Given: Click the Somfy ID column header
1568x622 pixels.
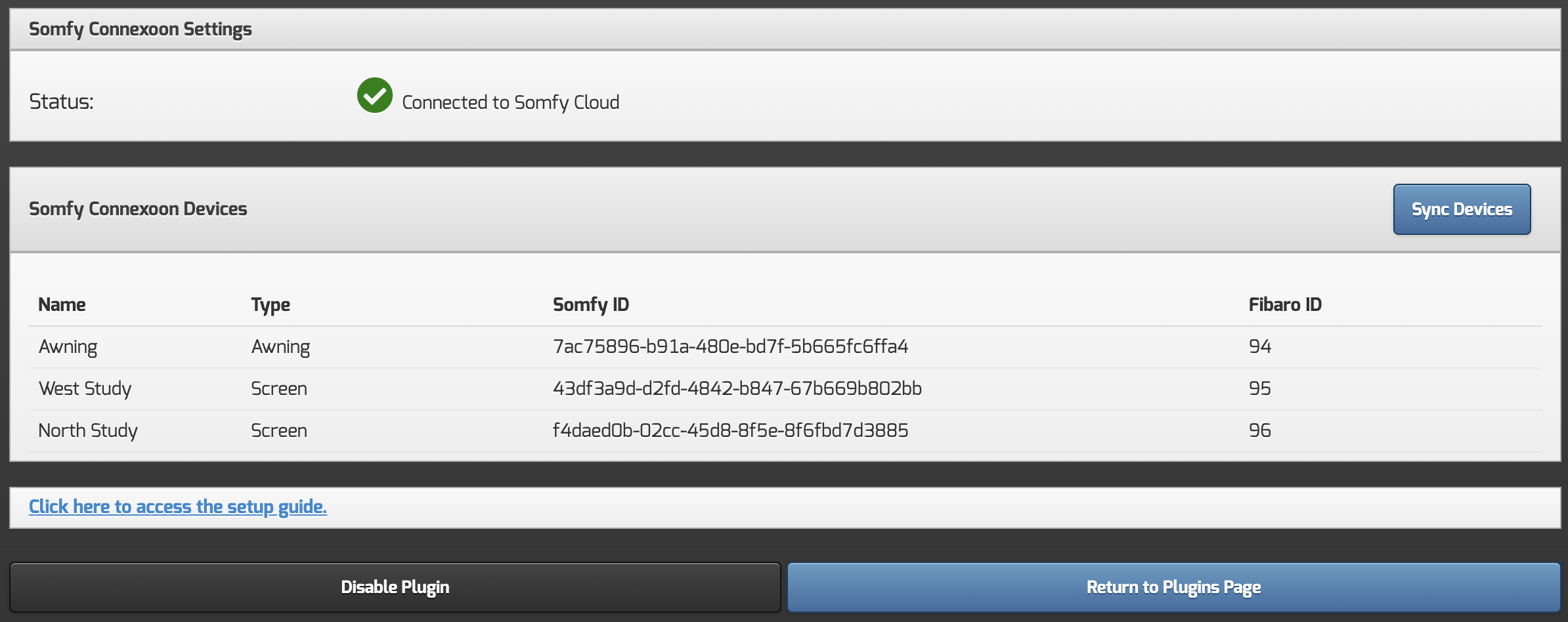Looking at the screenshot, I should click(590, 304).
